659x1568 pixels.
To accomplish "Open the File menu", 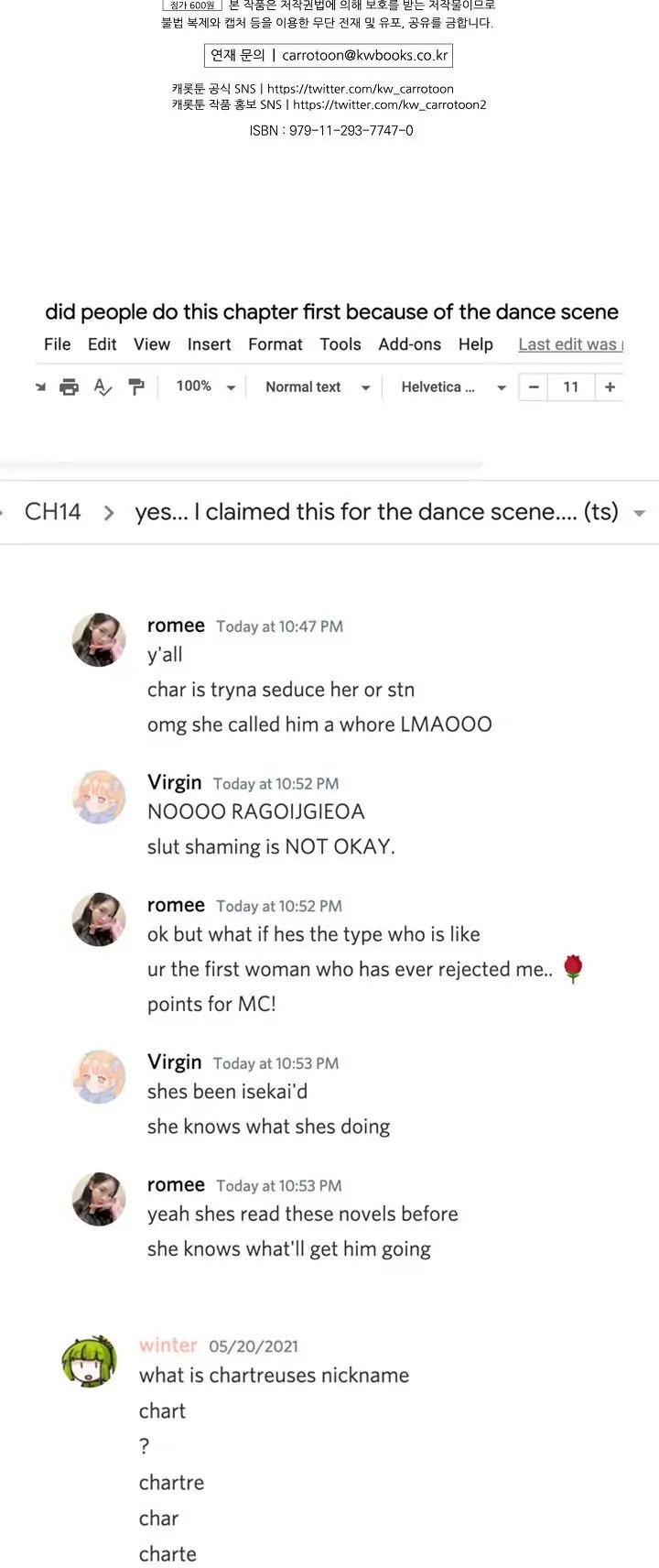I will click(57, 344).
